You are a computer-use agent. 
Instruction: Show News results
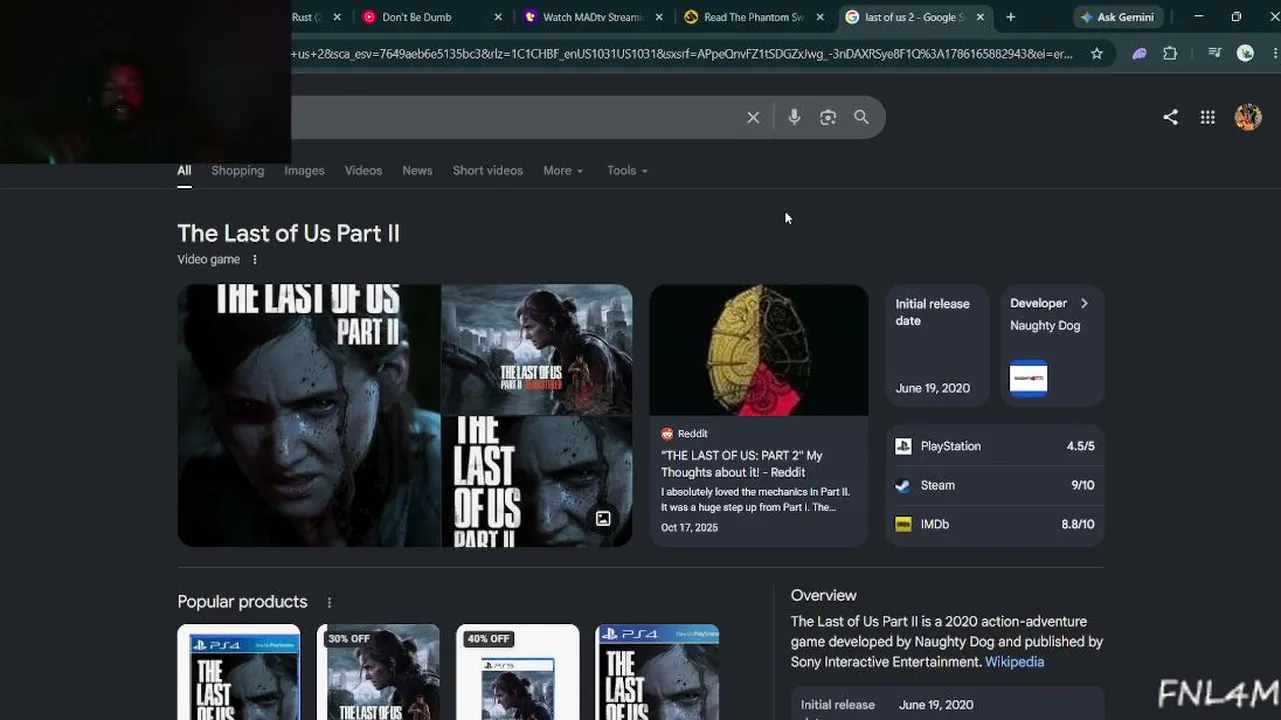[x=417, y=171]
